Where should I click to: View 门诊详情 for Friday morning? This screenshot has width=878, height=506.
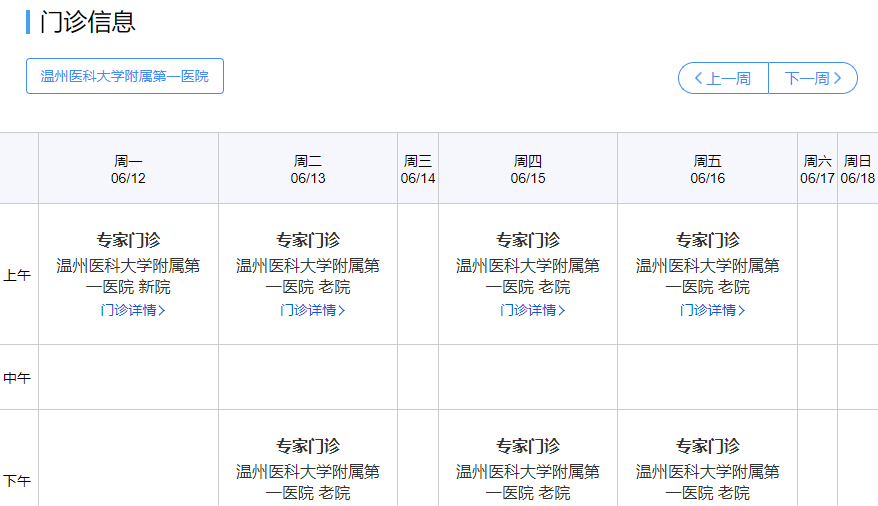click(x=712, y=310)
